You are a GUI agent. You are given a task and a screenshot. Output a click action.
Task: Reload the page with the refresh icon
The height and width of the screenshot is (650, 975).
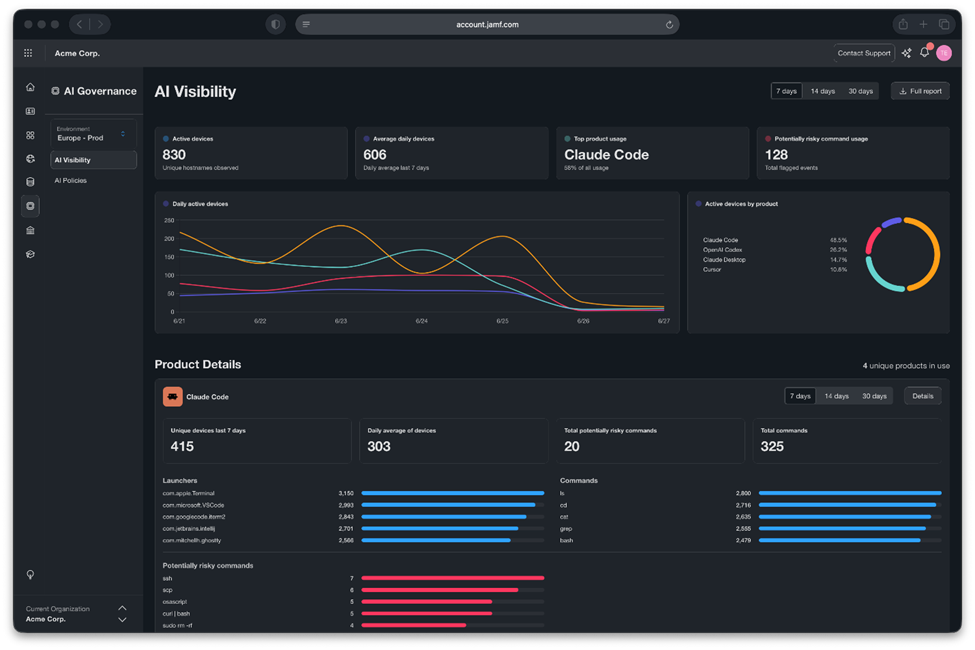tap(669, 25)
